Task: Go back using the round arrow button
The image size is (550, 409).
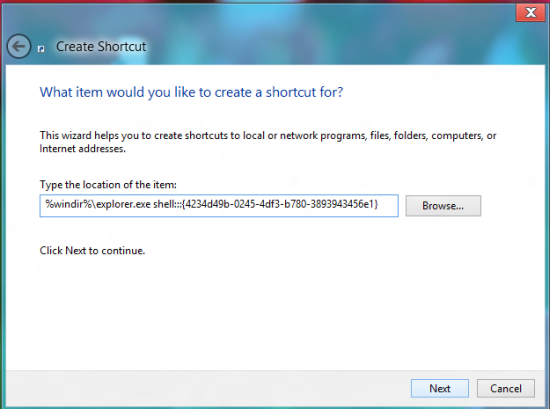Action: pos(19,46)
